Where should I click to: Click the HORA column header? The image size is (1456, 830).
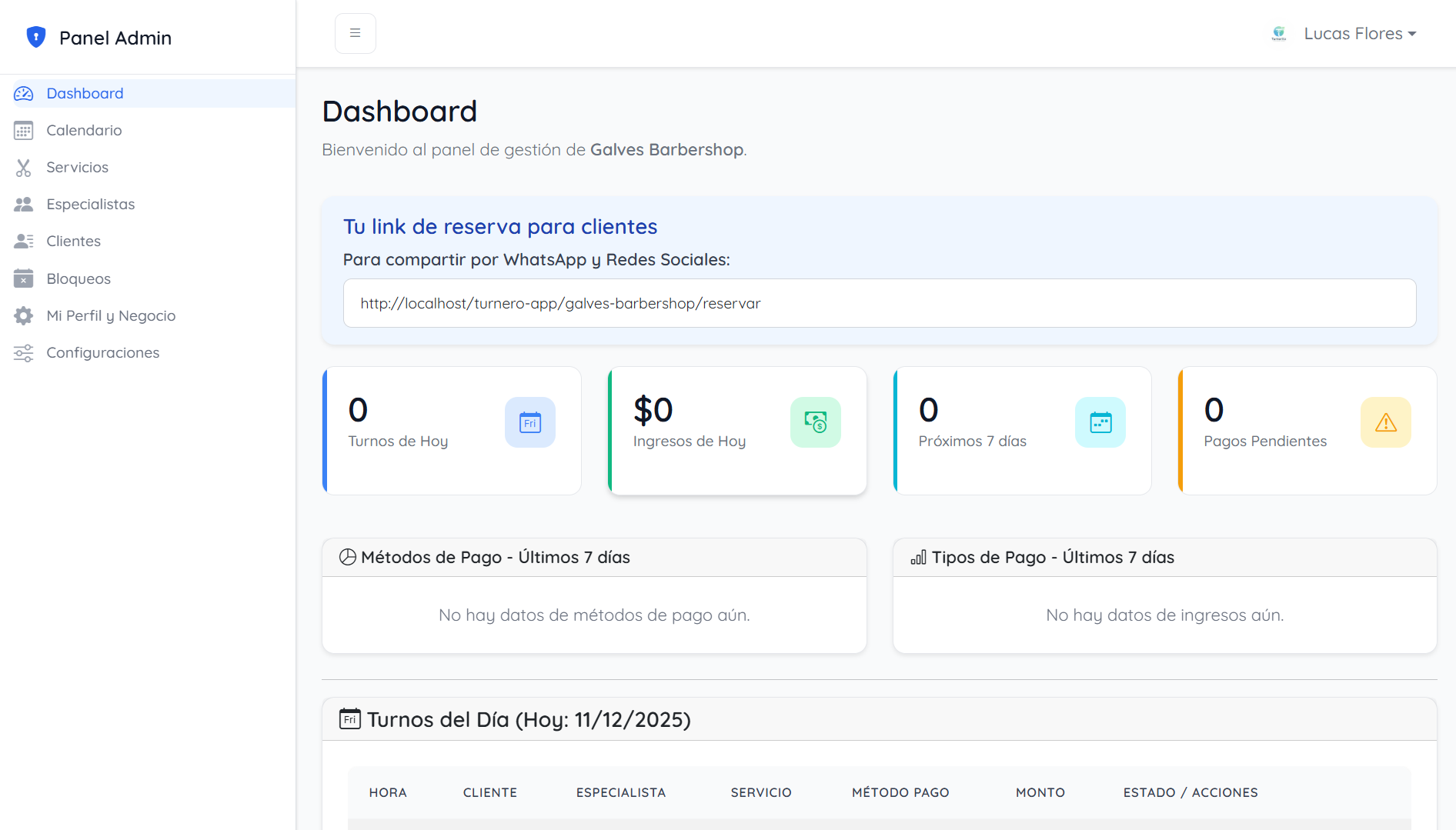(388, 793)
